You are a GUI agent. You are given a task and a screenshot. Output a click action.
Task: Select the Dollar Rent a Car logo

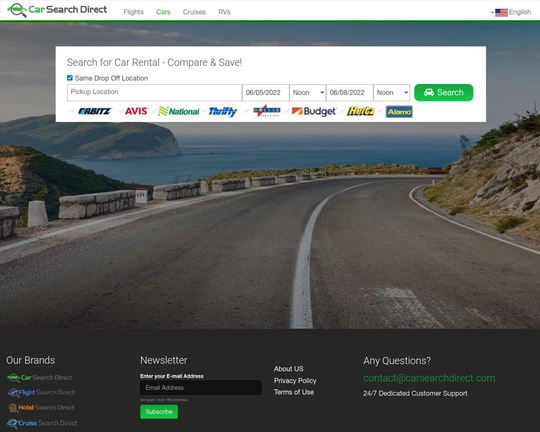point(267,111)
